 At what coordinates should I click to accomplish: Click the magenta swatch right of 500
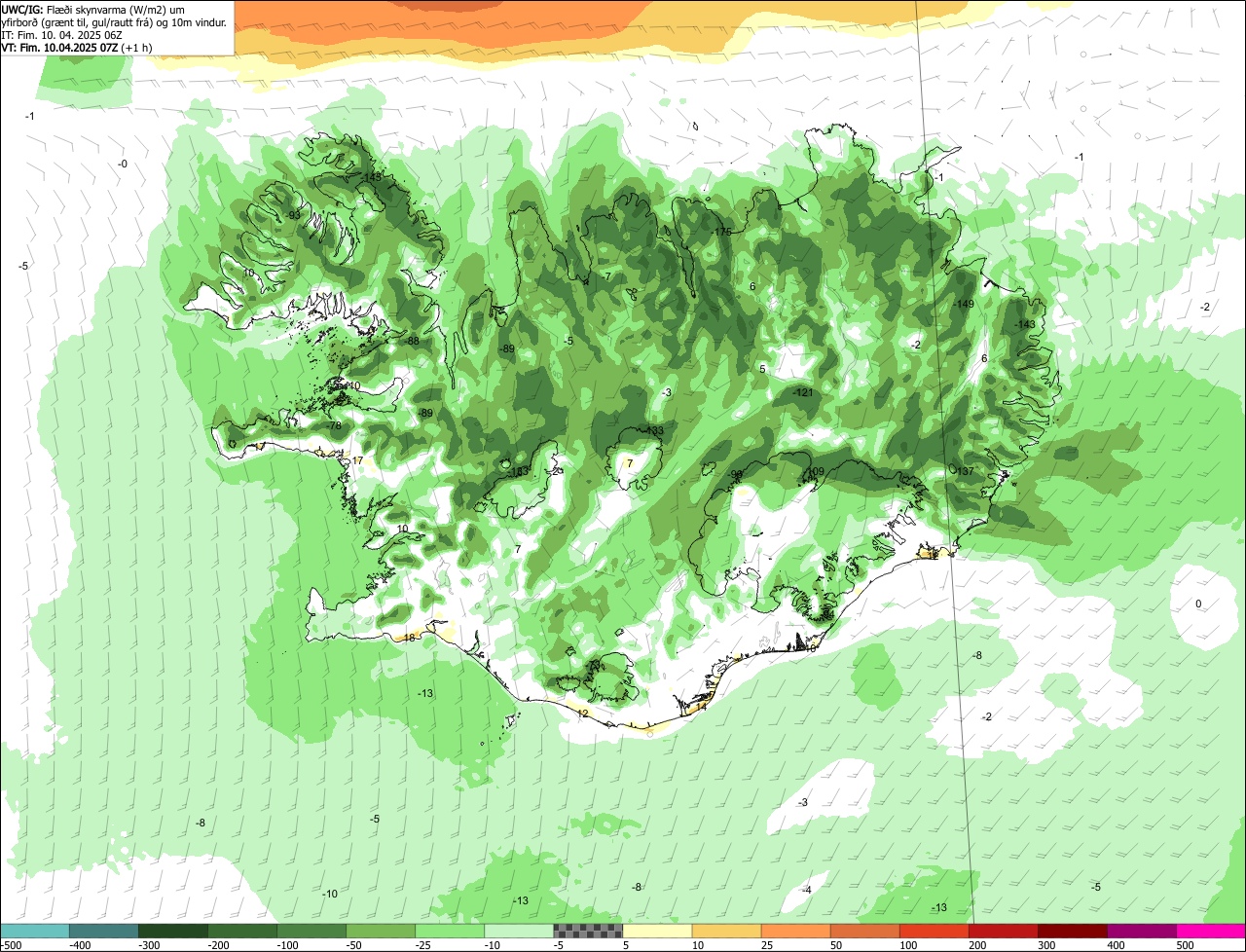pos(1211,931)
